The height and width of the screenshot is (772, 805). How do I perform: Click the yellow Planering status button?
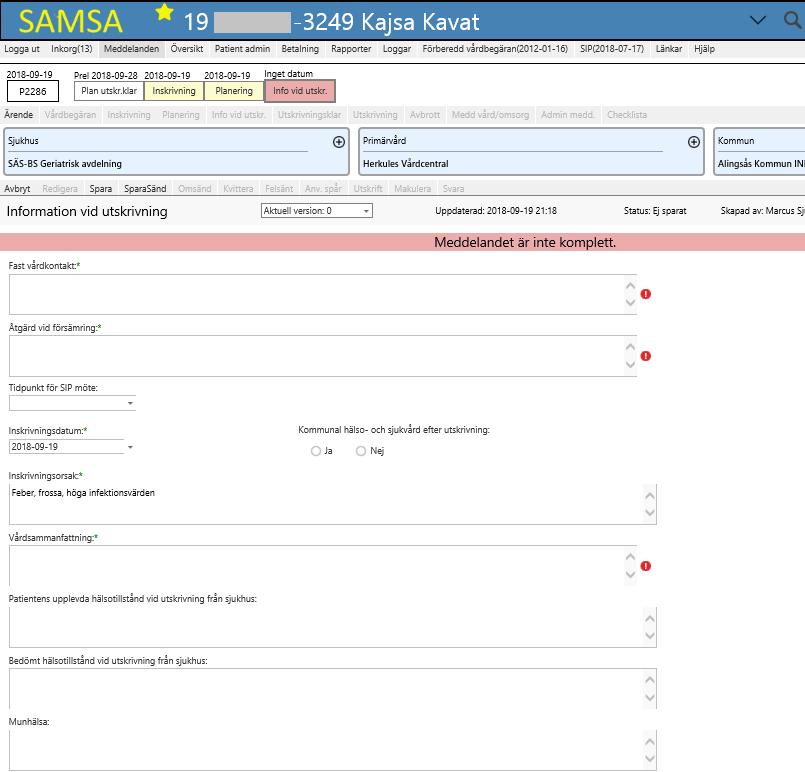pos(234,91)
